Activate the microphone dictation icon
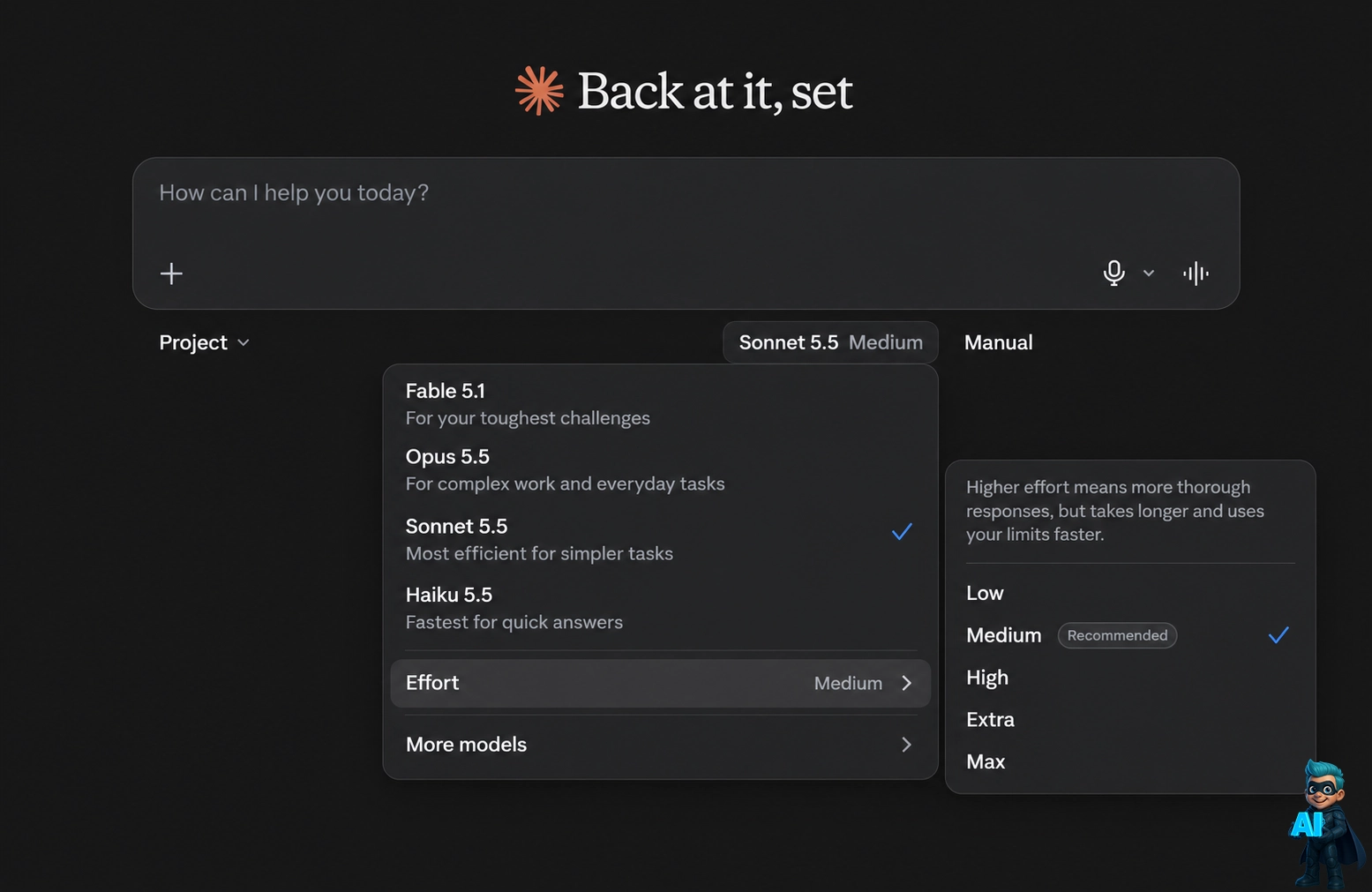 point(1113,273)
